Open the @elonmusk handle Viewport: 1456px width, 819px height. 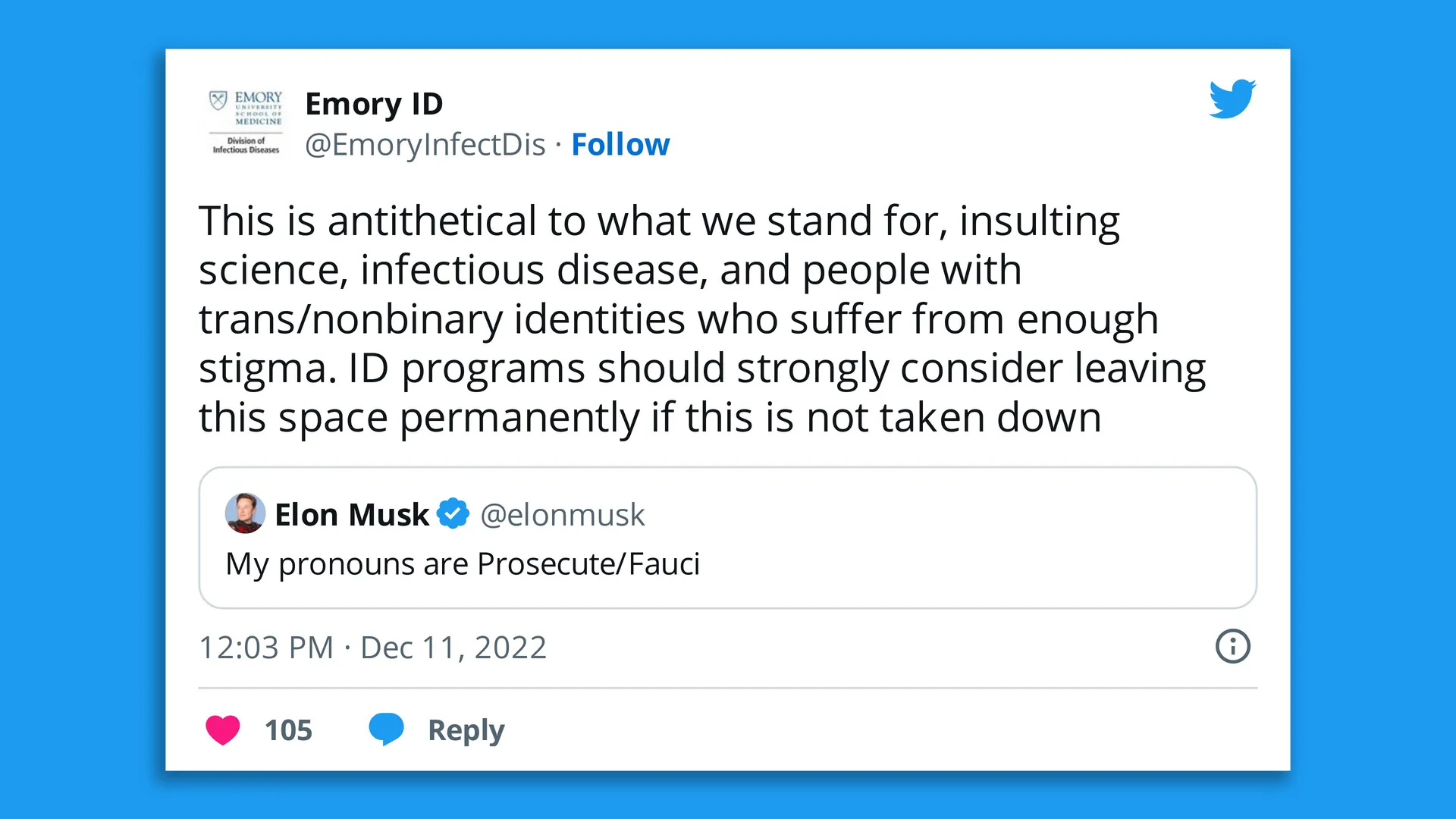click(x=561, y=514)
